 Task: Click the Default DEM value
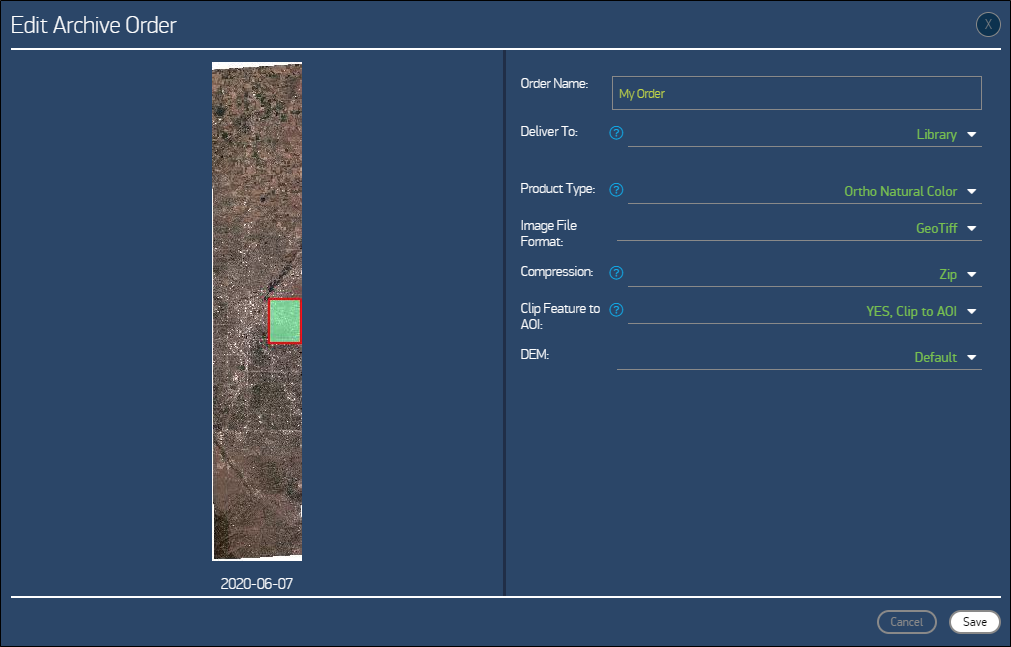pyautogui.click(x=936, y=357)
